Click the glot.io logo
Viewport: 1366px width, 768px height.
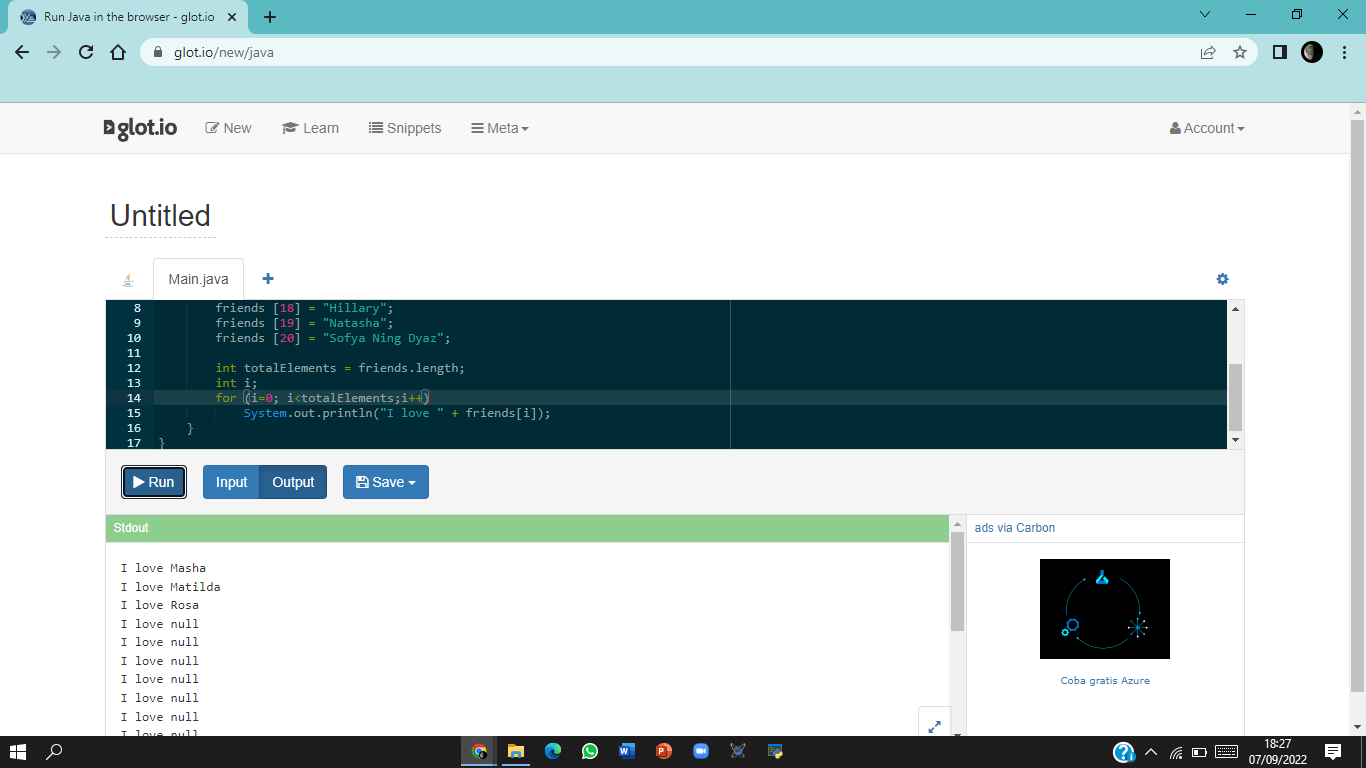tap(141, 128)
